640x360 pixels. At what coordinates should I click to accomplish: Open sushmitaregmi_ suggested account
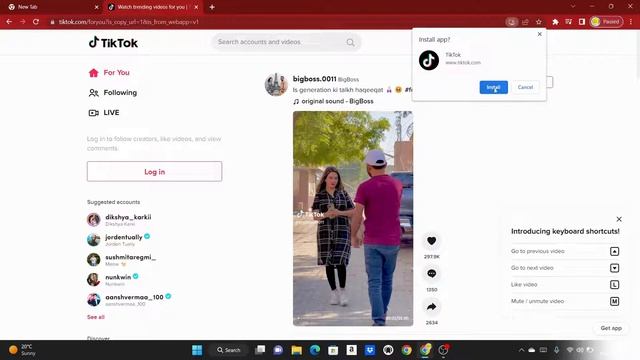tap(122, 260)
